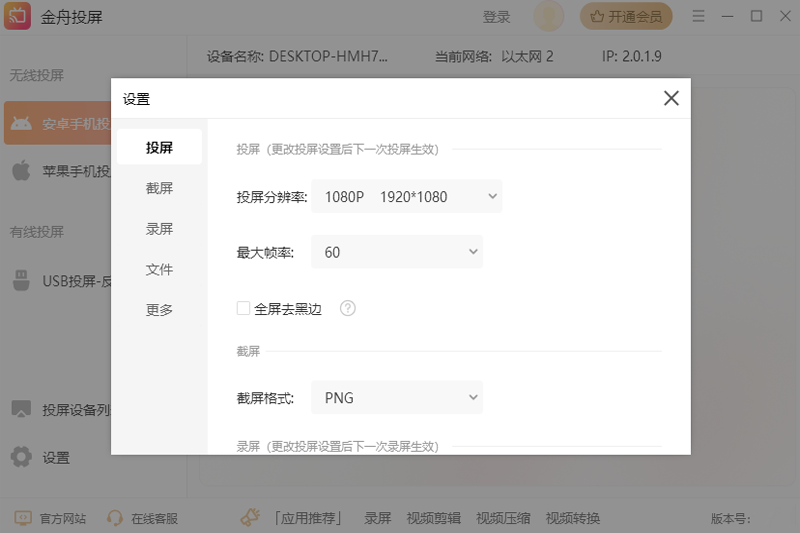The image size is (800, 533).
Task: Switch to the 录屏 settings tab
Action: tap(159, 229)
